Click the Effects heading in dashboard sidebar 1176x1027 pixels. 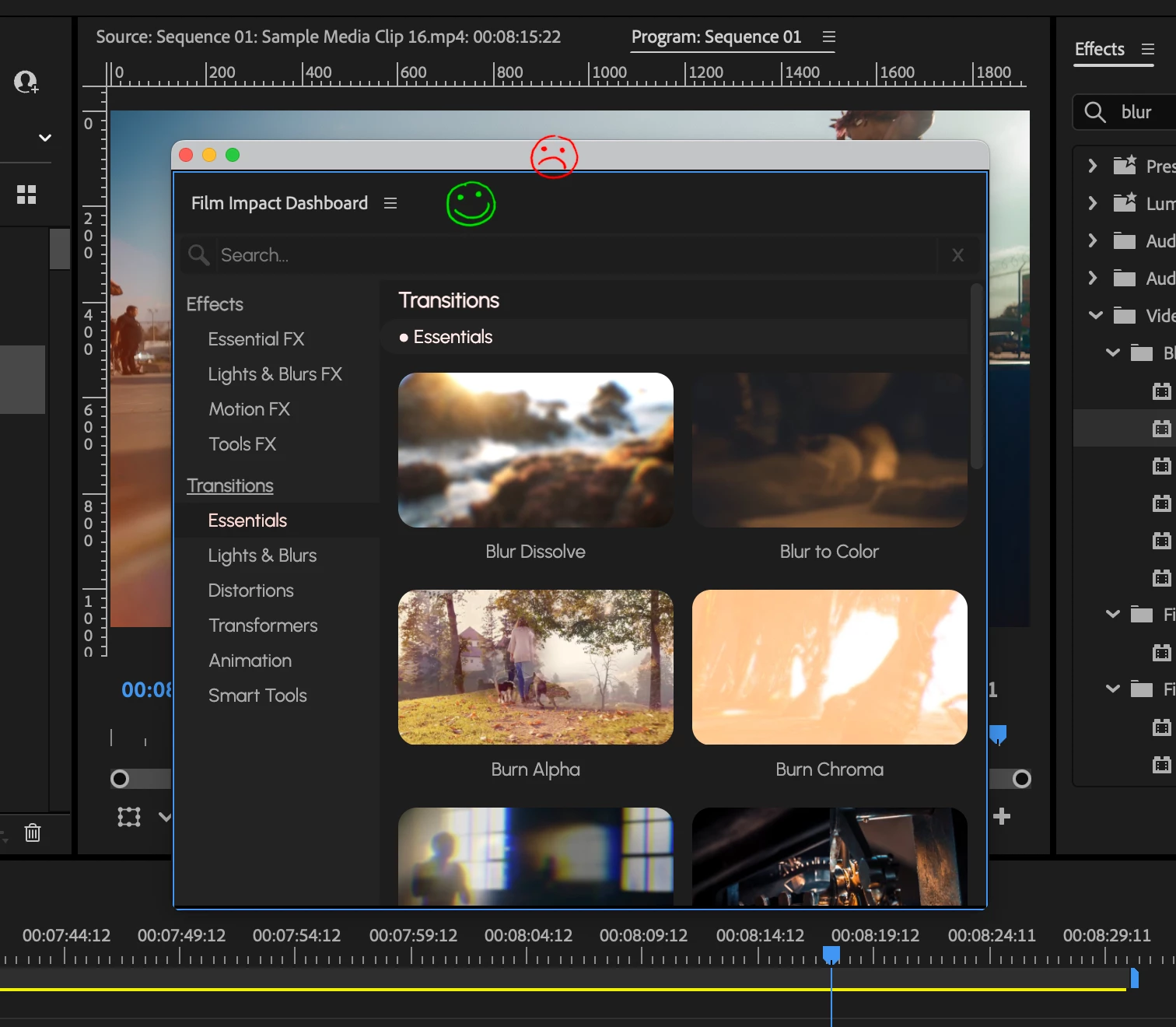click(215, 304)
